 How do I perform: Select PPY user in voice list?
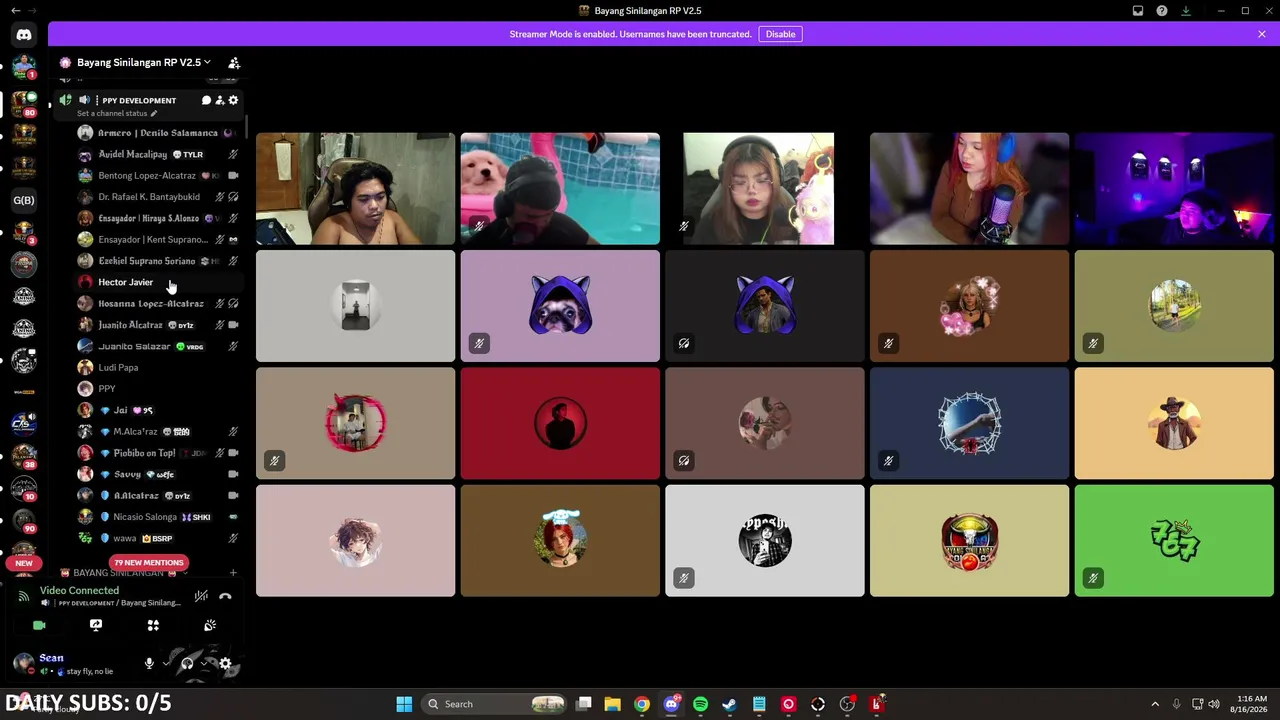click(158, 389)
